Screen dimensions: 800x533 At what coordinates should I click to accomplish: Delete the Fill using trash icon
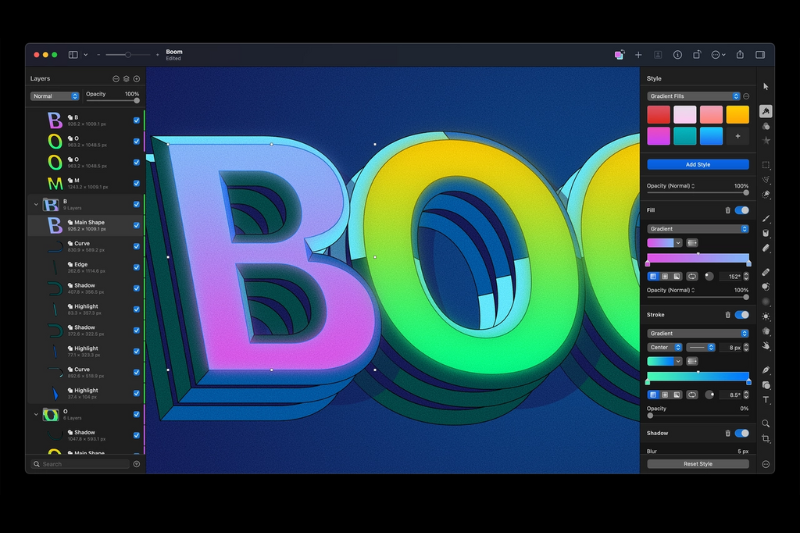(x=728, y=210)
